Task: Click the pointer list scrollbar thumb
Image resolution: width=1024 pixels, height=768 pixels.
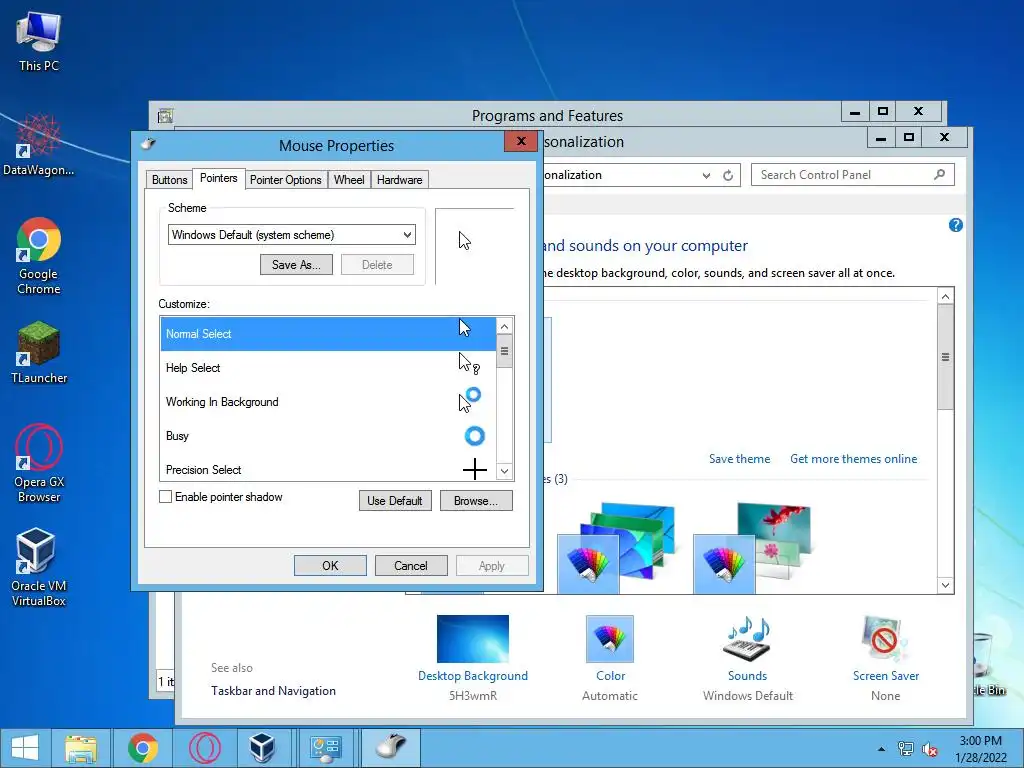Action: coord(504,351)
